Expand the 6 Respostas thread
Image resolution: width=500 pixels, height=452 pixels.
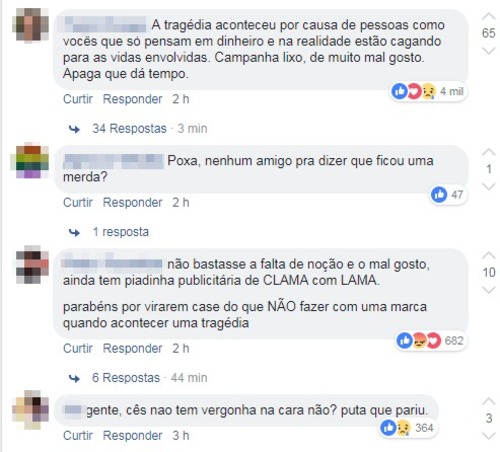(x=126, y=378)
